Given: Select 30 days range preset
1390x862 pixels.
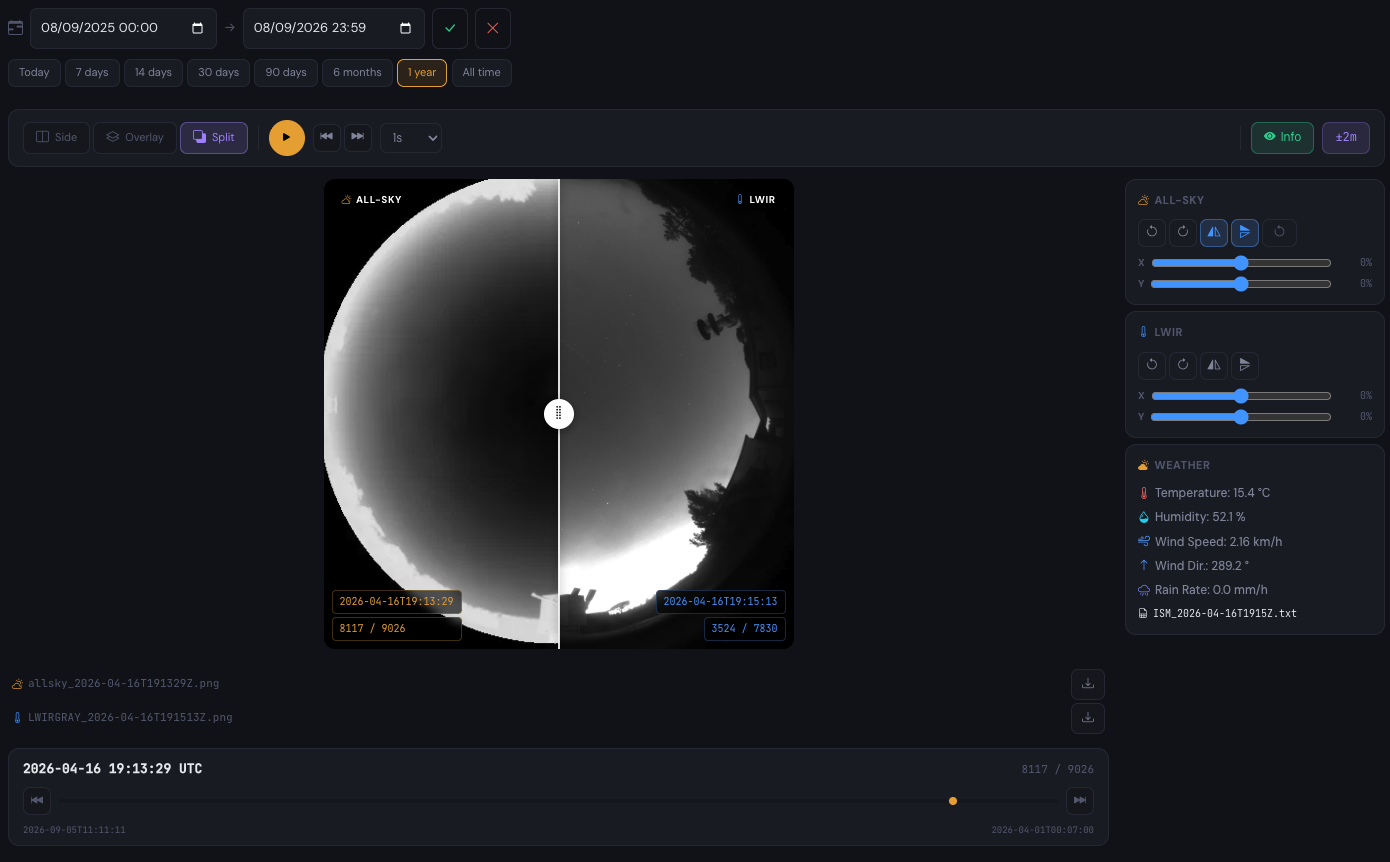Looking at the screenshot, I should click(x=219, y=73).
